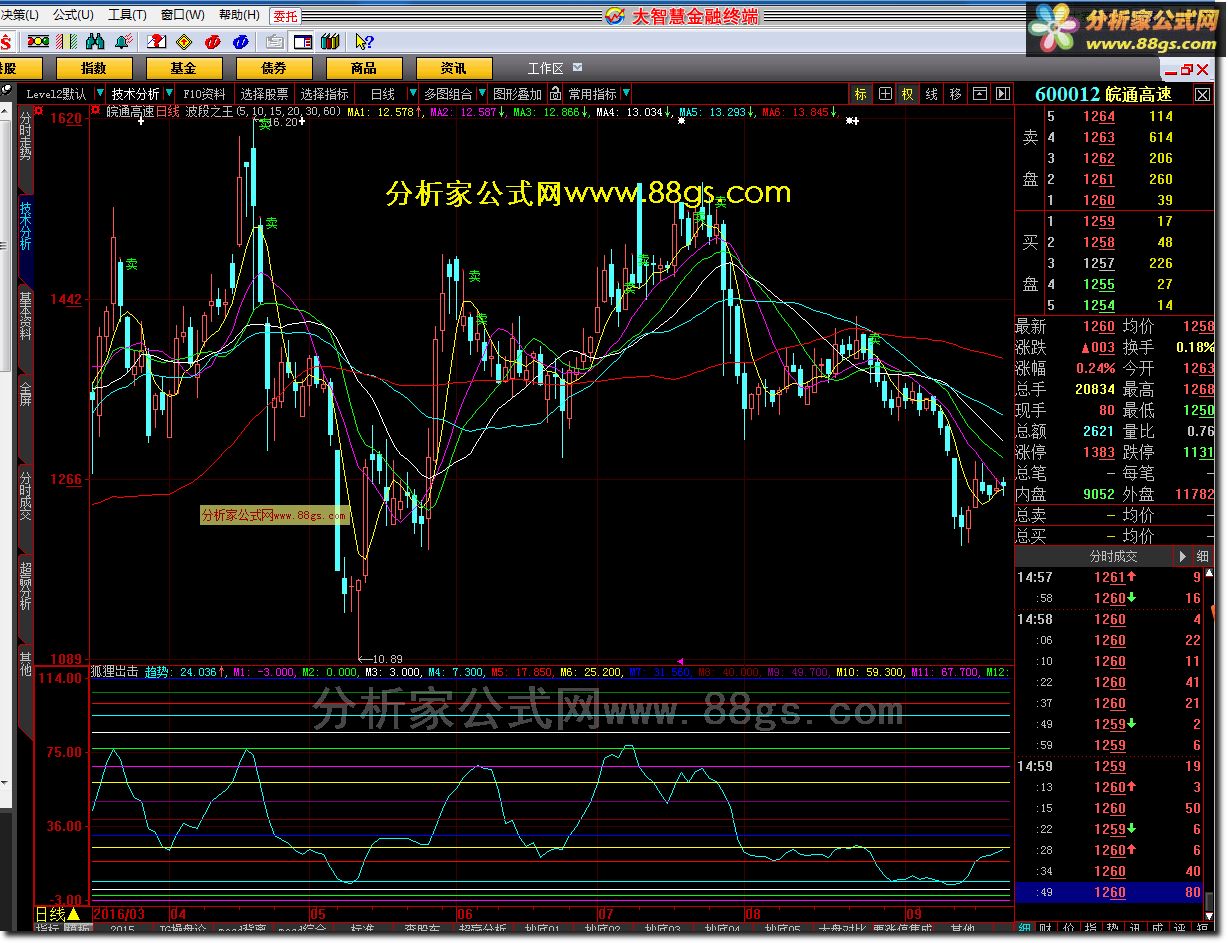Click the traffic light indicator toolbar icon
Image resolution: width=1228 pixels, height=943 pixels.
click(x=38, y=42)
